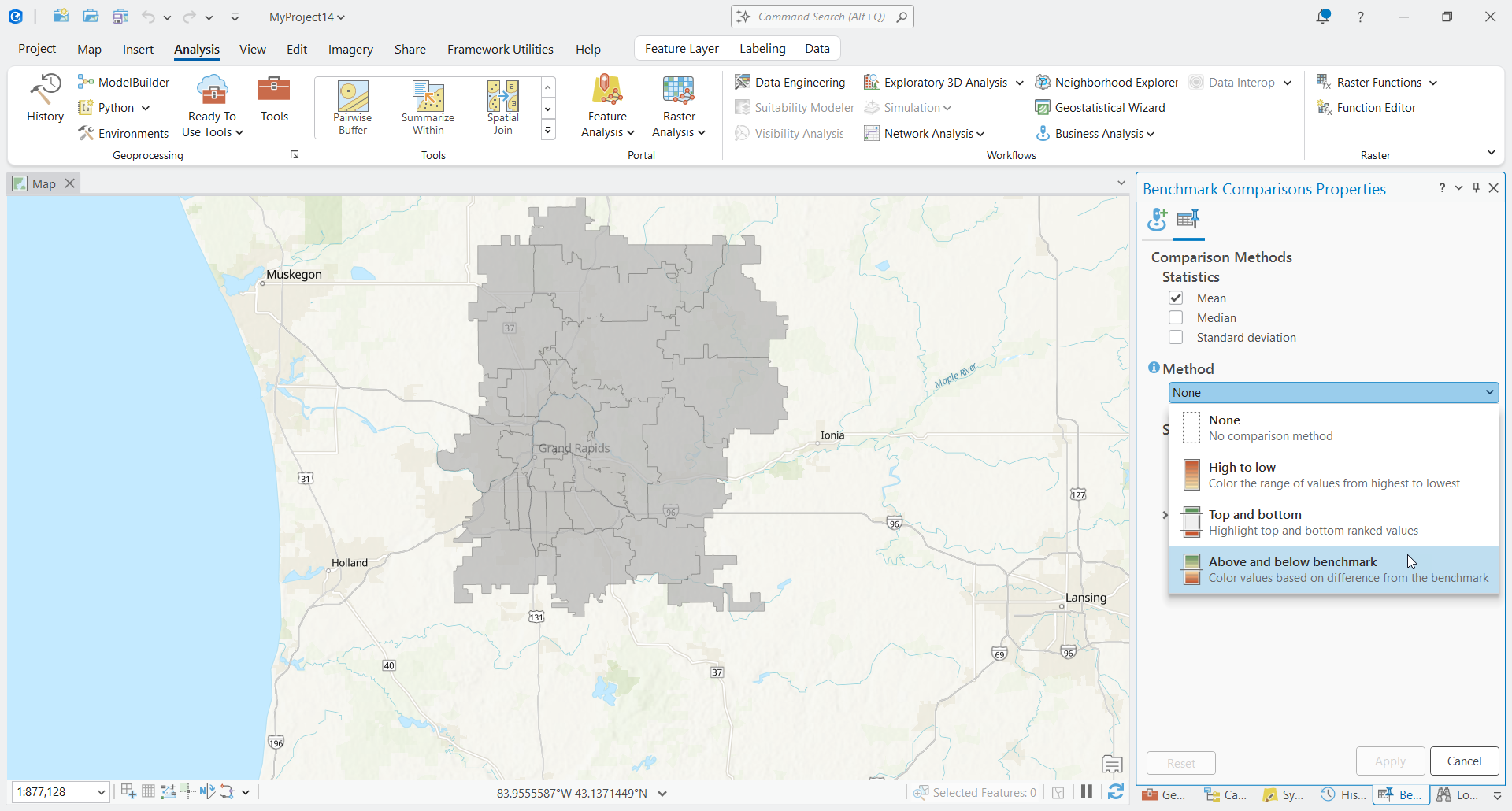
Task: Click the Geostatistical Wizard icon
Action: (x=1043, y=108)
